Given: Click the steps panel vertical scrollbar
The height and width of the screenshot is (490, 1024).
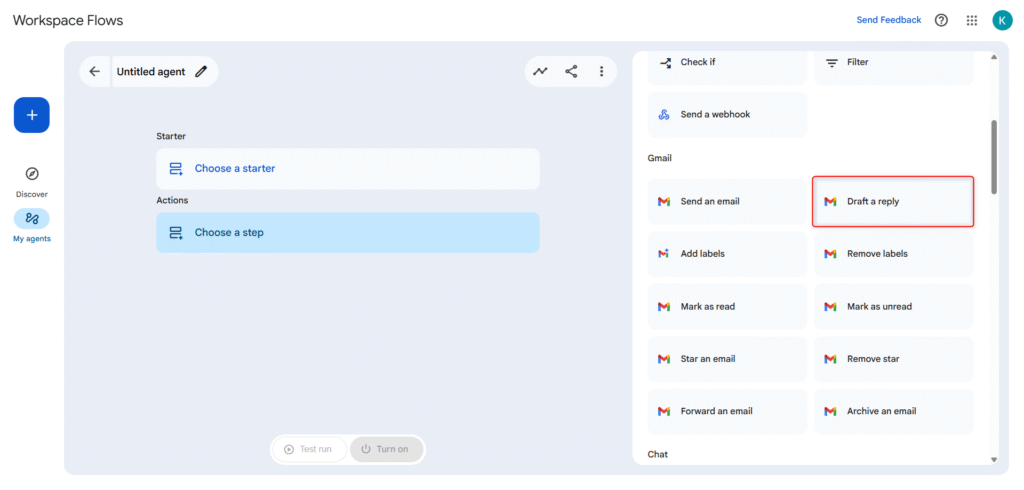Looking at the screenshot, I should pyautogui.click(x=993, y=157).
